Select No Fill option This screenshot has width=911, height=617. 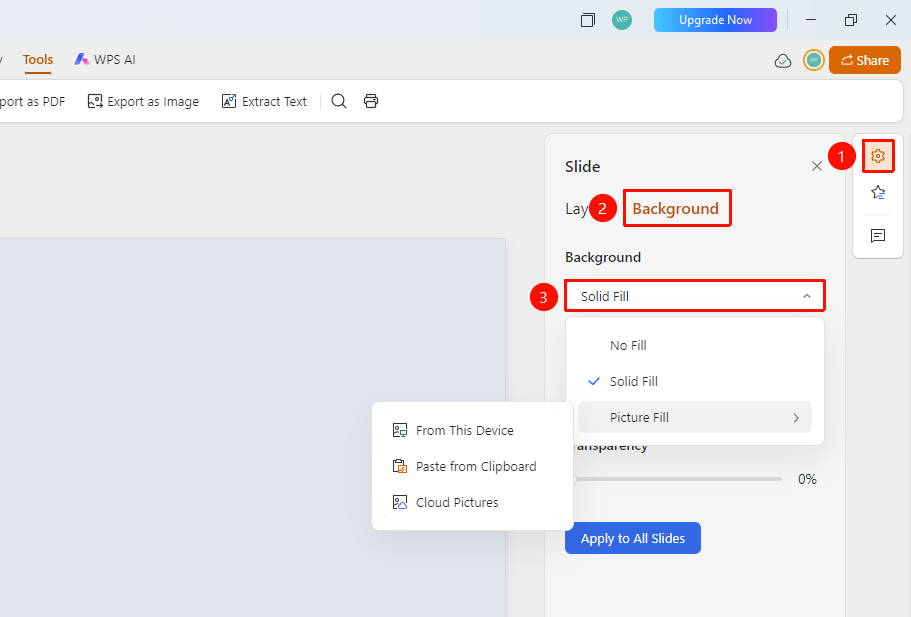click(x=694, y=345)
